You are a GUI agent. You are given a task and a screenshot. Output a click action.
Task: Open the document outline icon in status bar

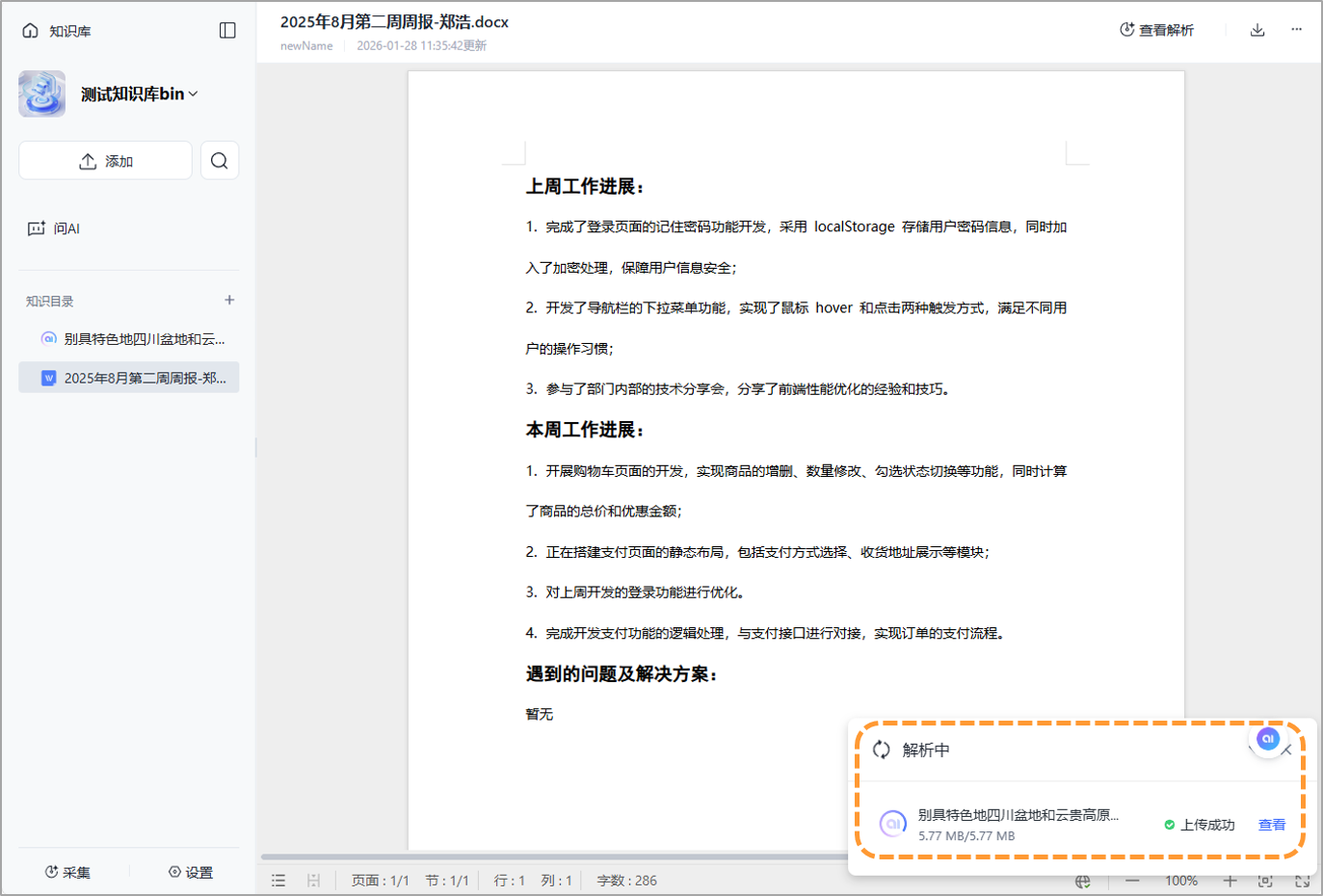[x=278, y=880]
